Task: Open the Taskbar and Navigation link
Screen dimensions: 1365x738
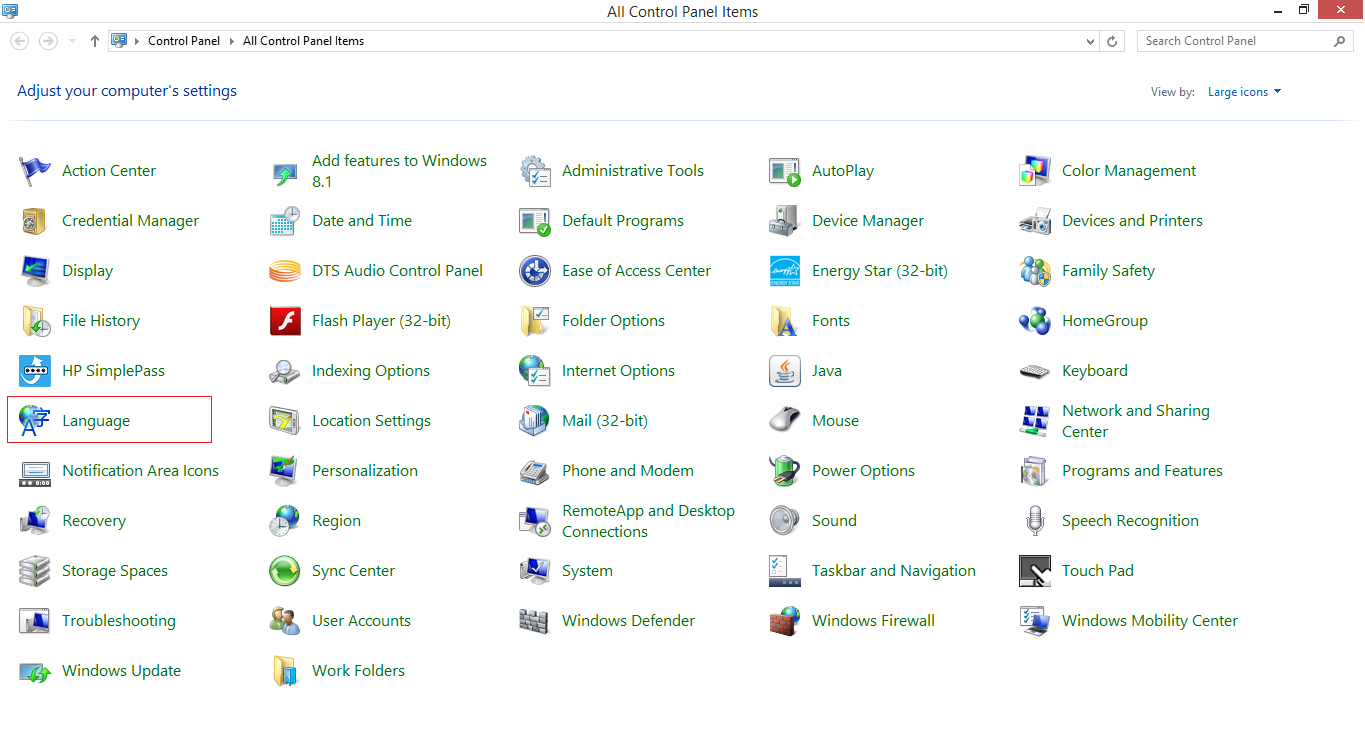Action: tap(894, 571)
